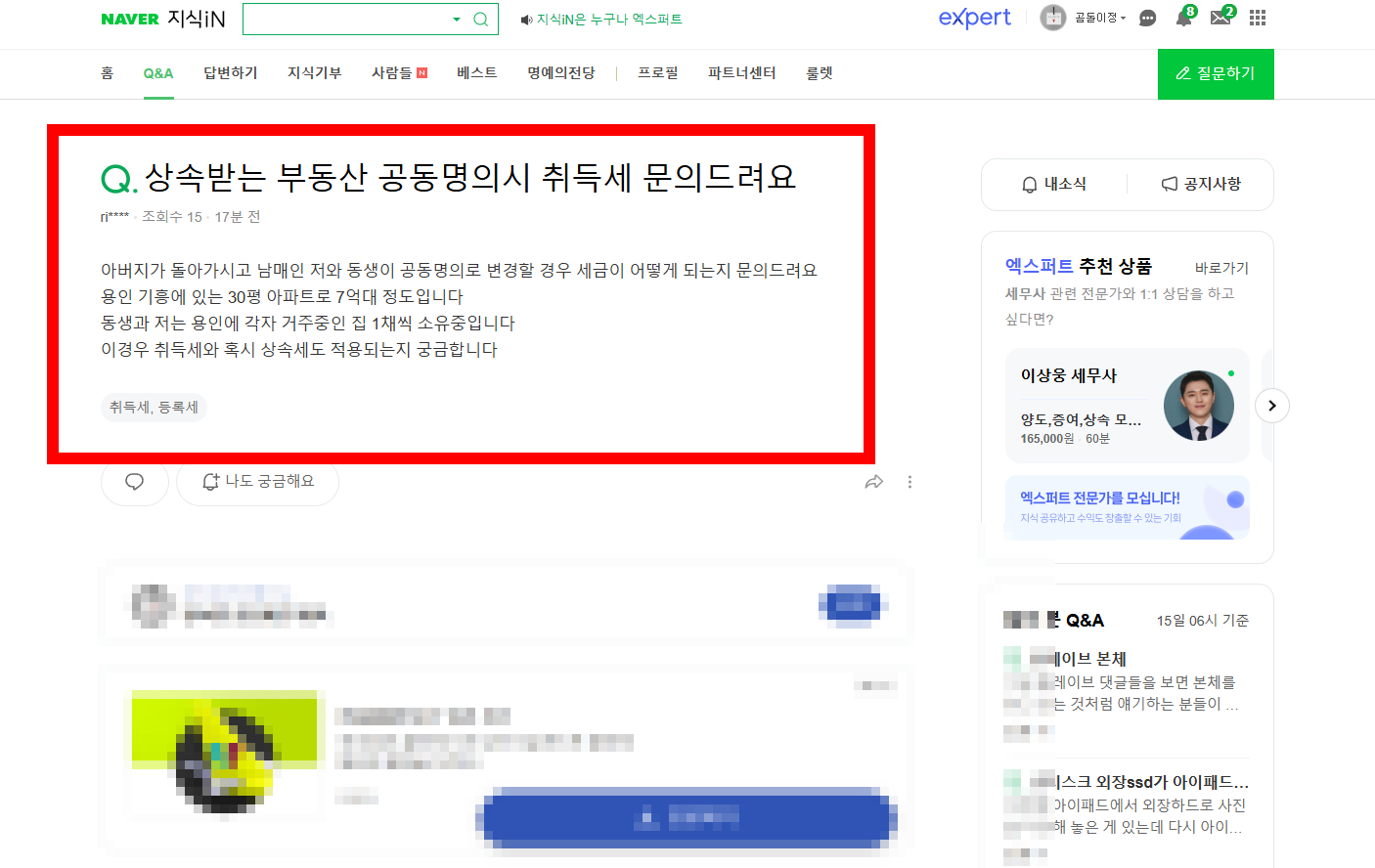The height and width of the screenshot is (868, 1375).
Task: Click the 이상웅 세무사 profile photo
Action: coord(1199,406)
